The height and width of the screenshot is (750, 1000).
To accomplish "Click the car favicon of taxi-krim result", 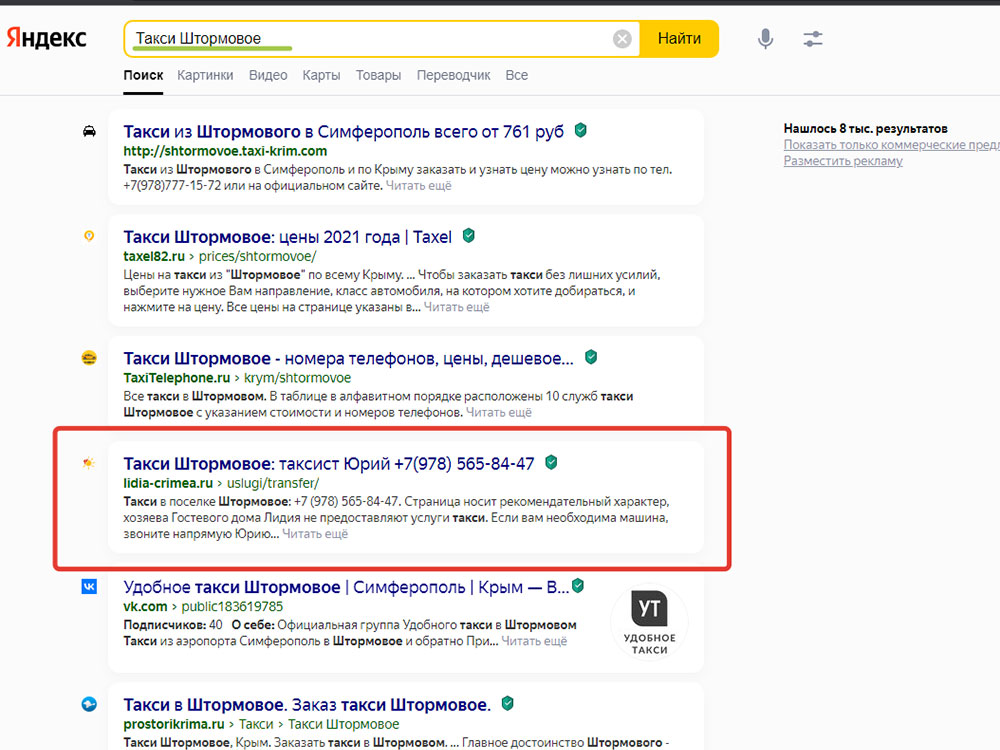I will click(x=89, y=131).
